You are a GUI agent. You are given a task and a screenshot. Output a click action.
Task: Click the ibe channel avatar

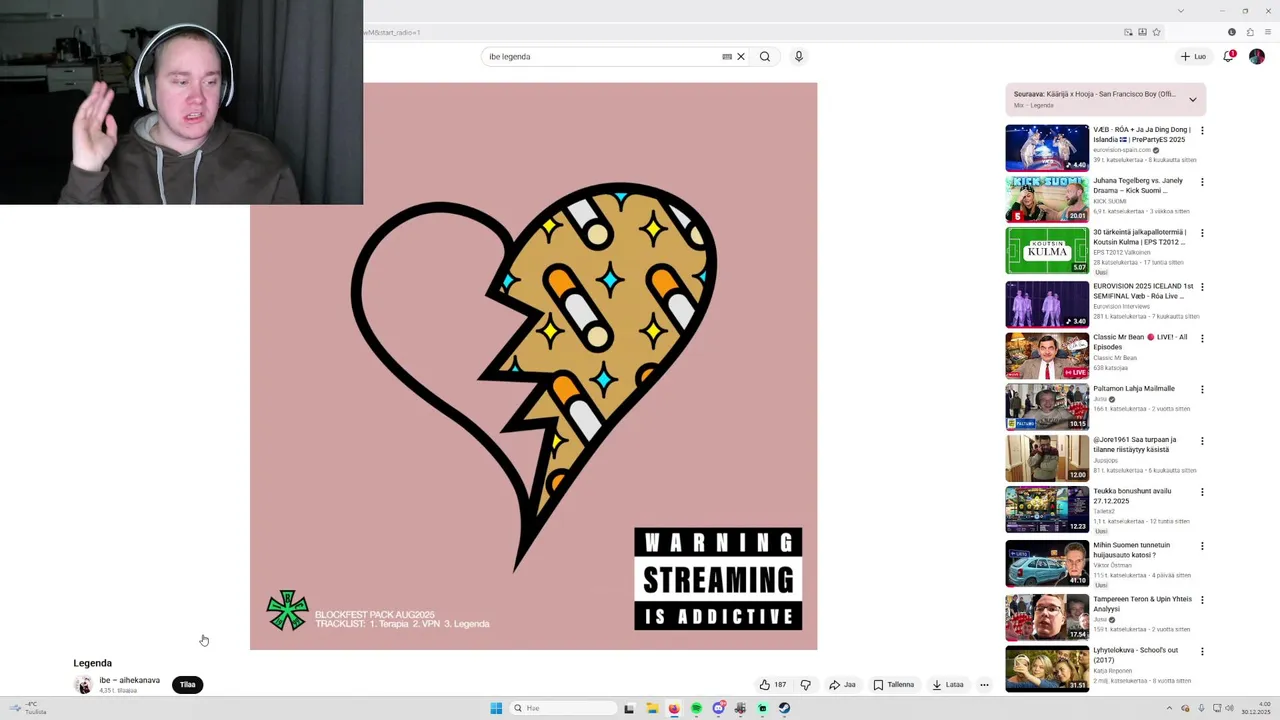pos(84,684)
